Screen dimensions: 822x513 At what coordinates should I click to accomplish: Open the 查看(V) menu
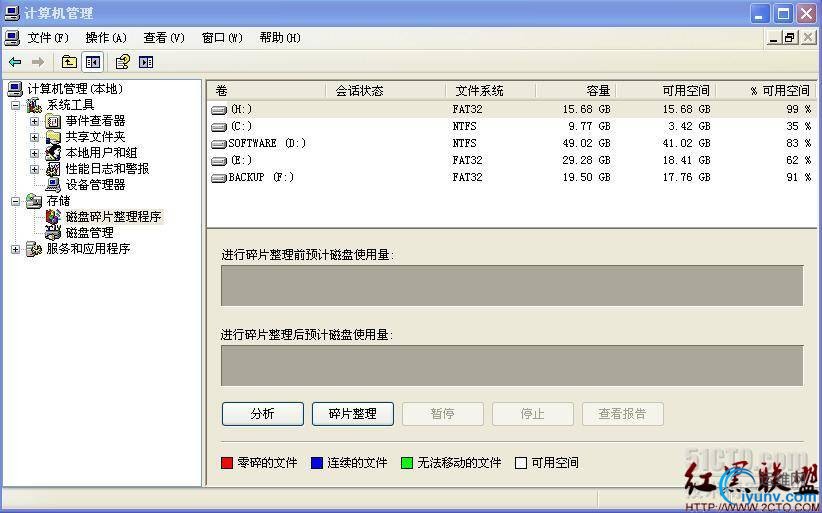point(164,38)
